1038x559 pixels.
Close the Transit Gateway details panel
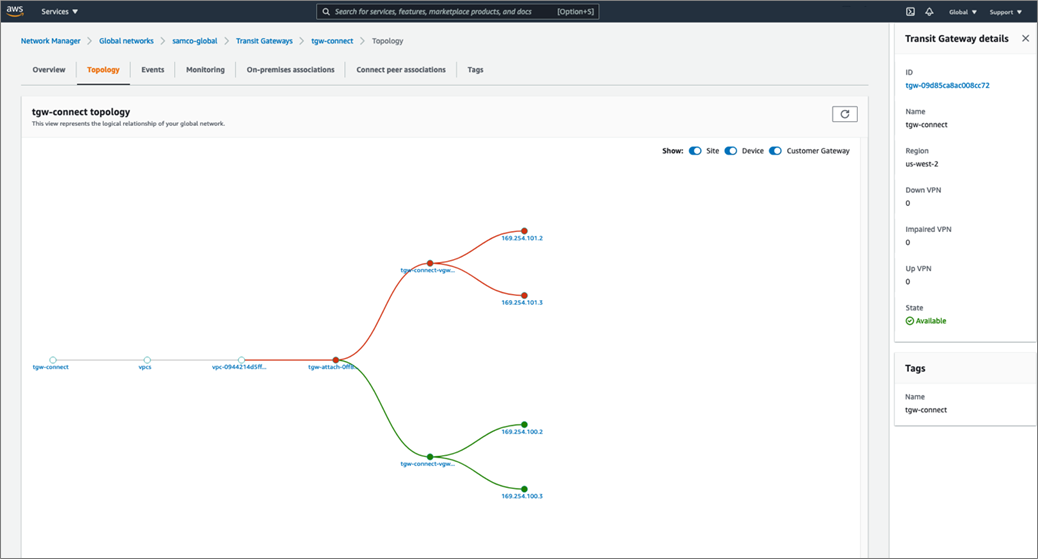point(1025,38)
